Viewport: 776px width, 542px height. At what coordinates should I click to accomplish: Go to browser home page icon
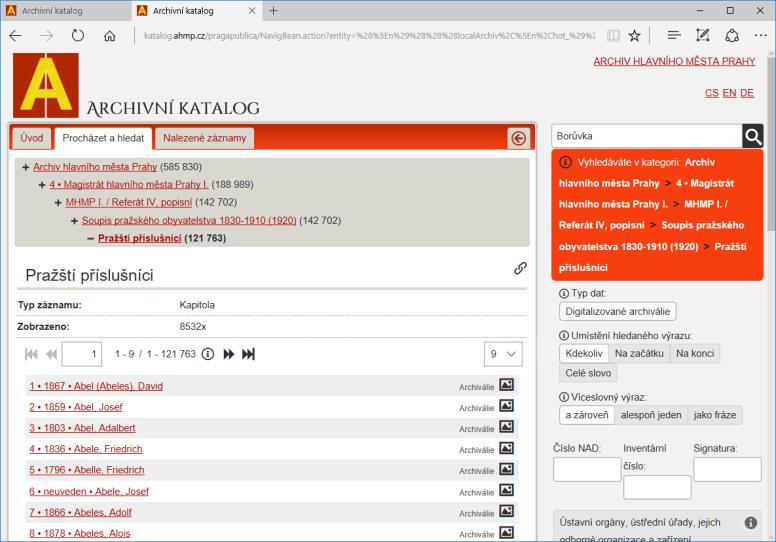(x=109, y=36)
